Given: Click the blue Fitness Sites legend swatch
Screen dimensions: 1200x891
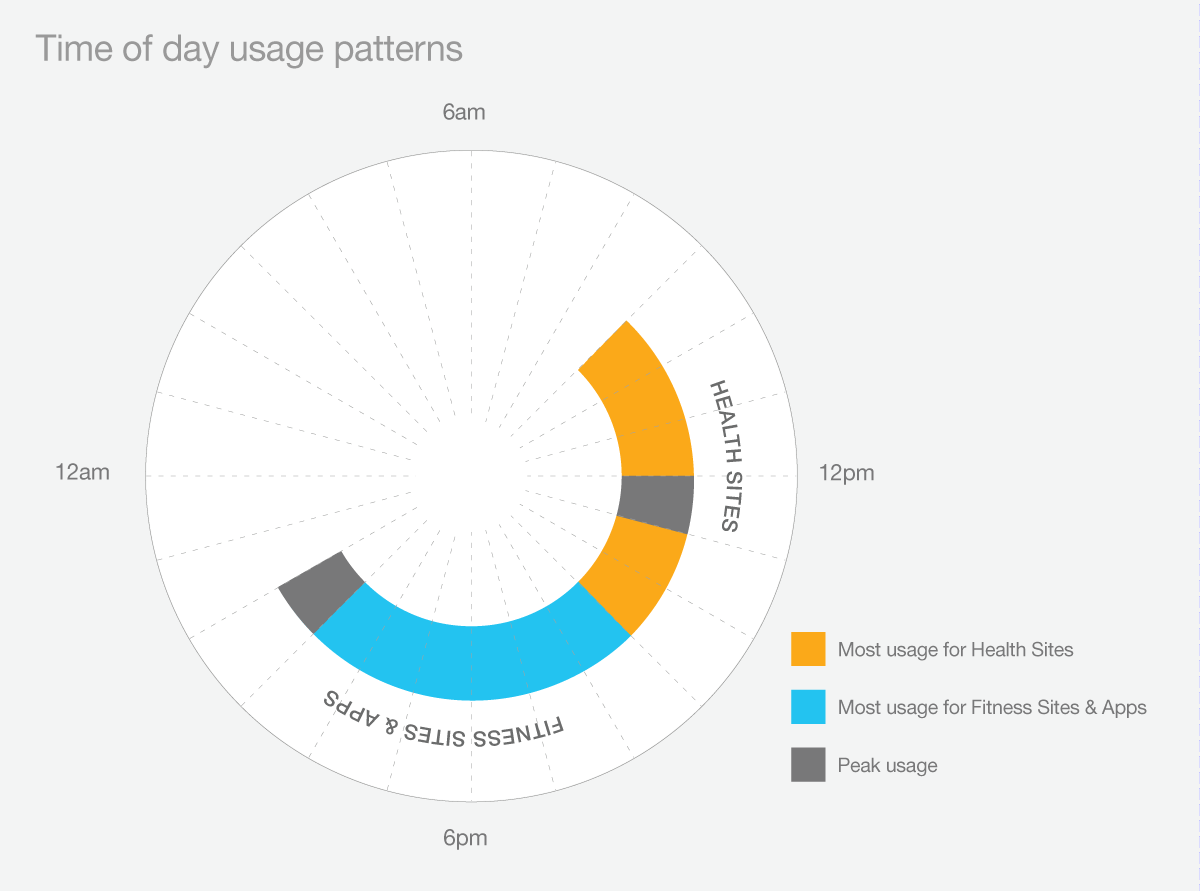Looking at the screenshot, I should pyautogui.click(x=808, y=707).
